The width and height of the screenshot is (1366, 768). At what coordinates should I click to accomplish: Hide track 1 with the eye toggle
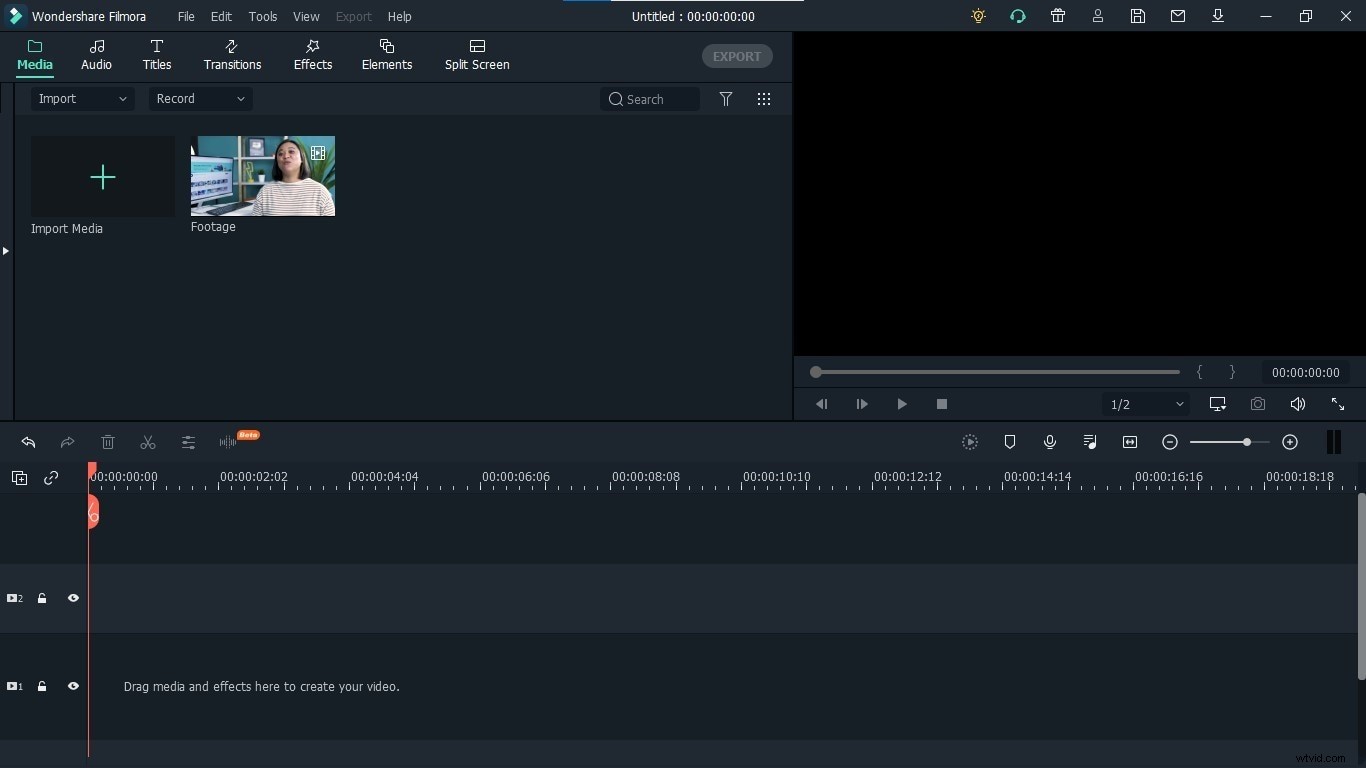73,687
